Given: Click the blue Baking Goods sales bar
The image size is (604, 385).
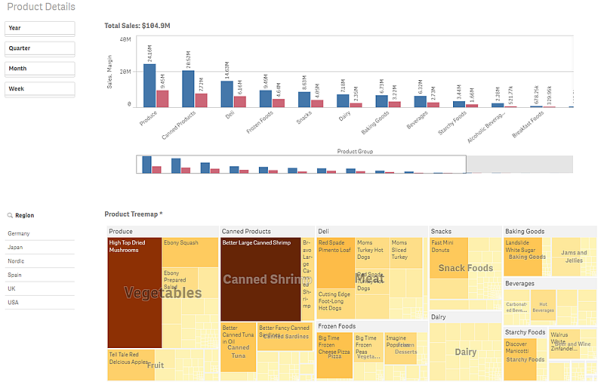Looking at the screenshot, I should coord(381,101).
